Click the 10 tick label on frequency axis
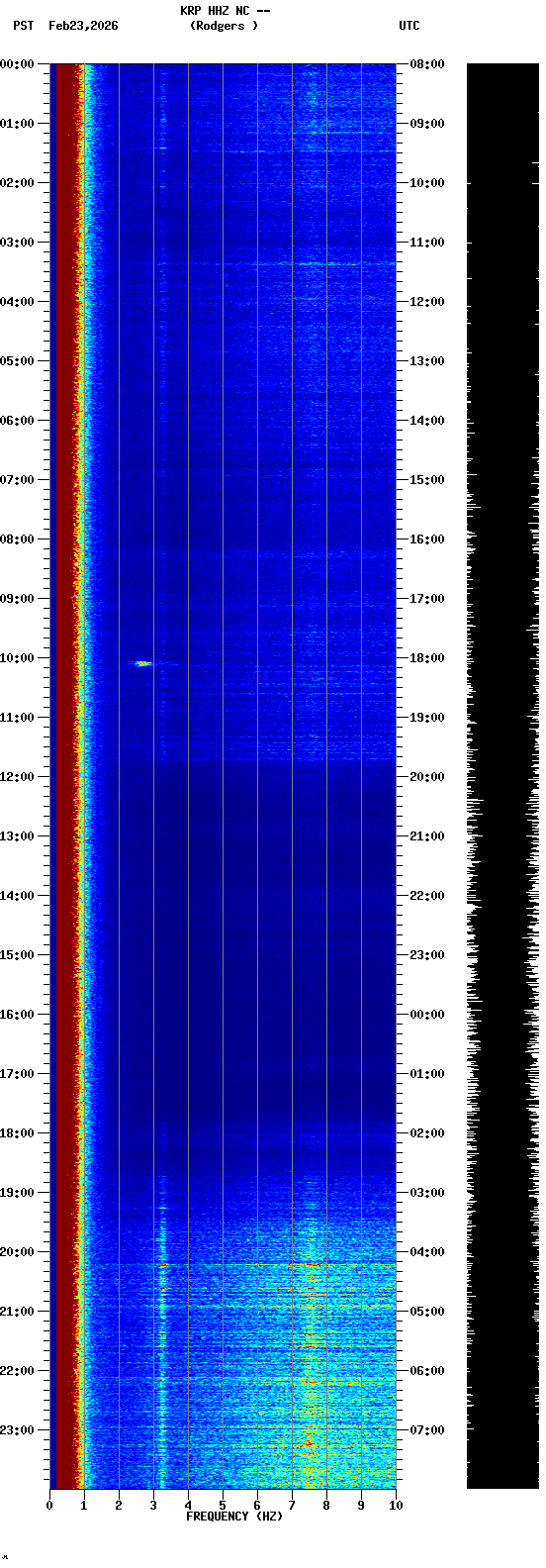 coord(396,1506)
